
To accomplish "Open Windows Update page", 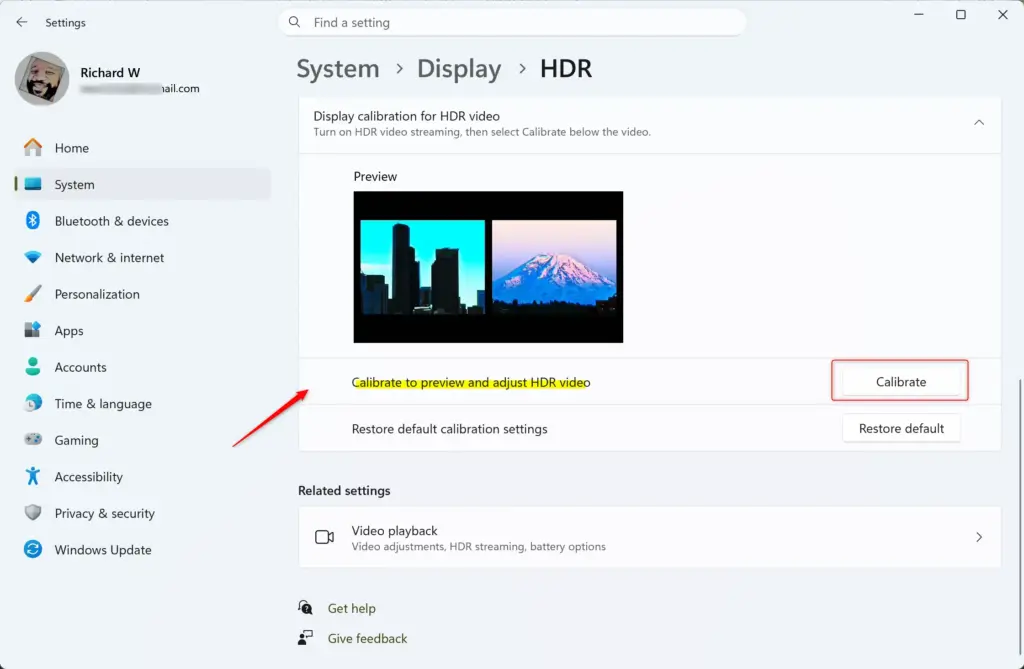I will [142, 550].
